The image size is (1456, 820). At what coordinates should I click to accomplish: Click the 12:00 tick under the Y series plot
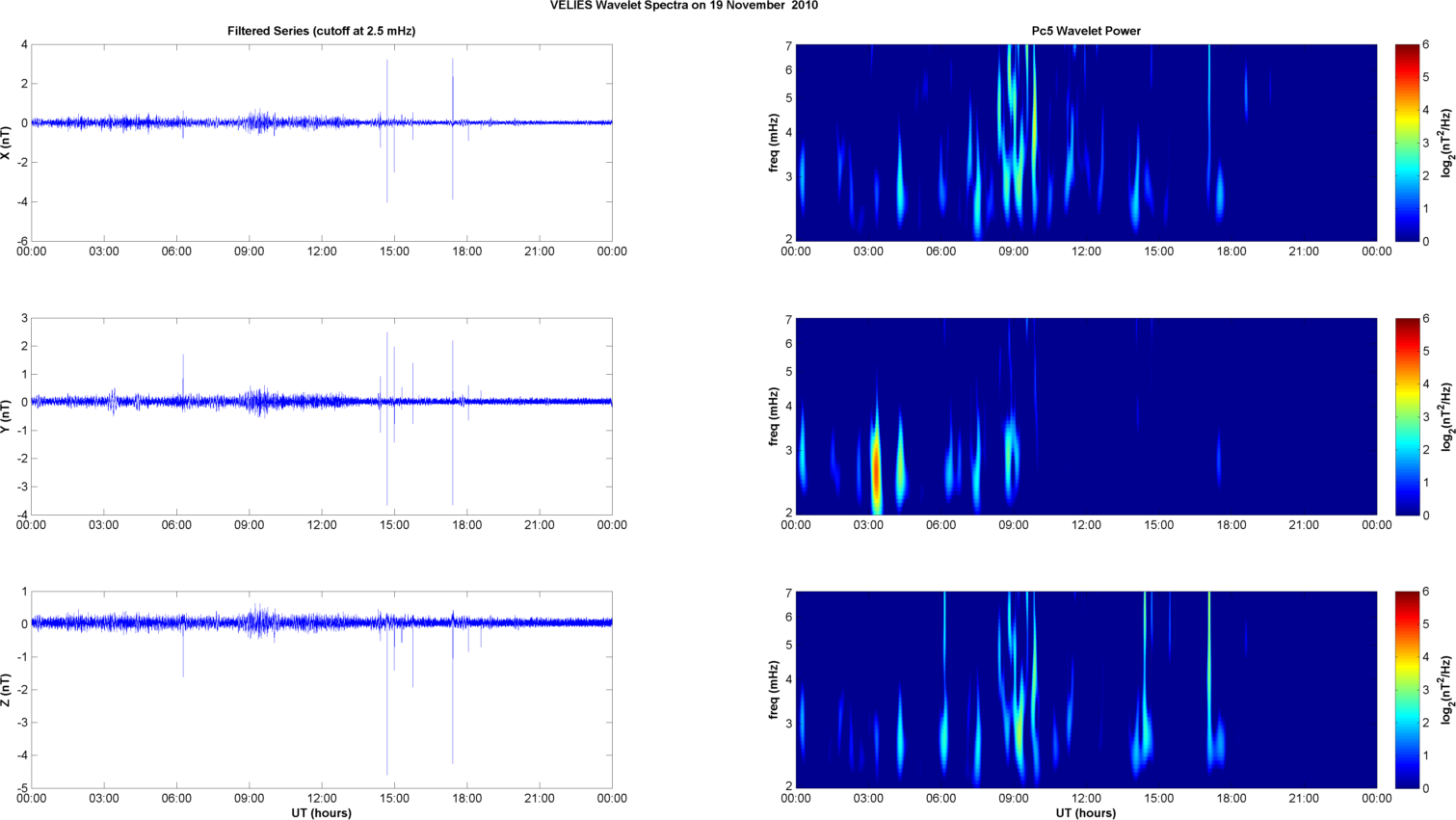coord(322,525)
